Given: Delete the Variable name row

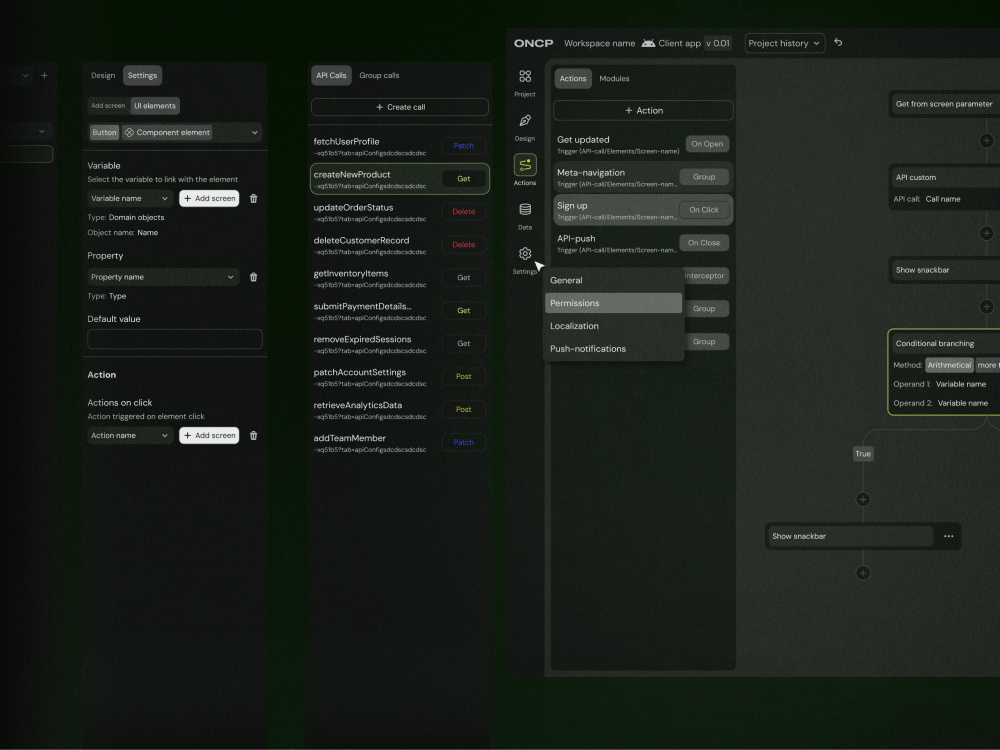Looking at the screenshot, I should point(253,198).
